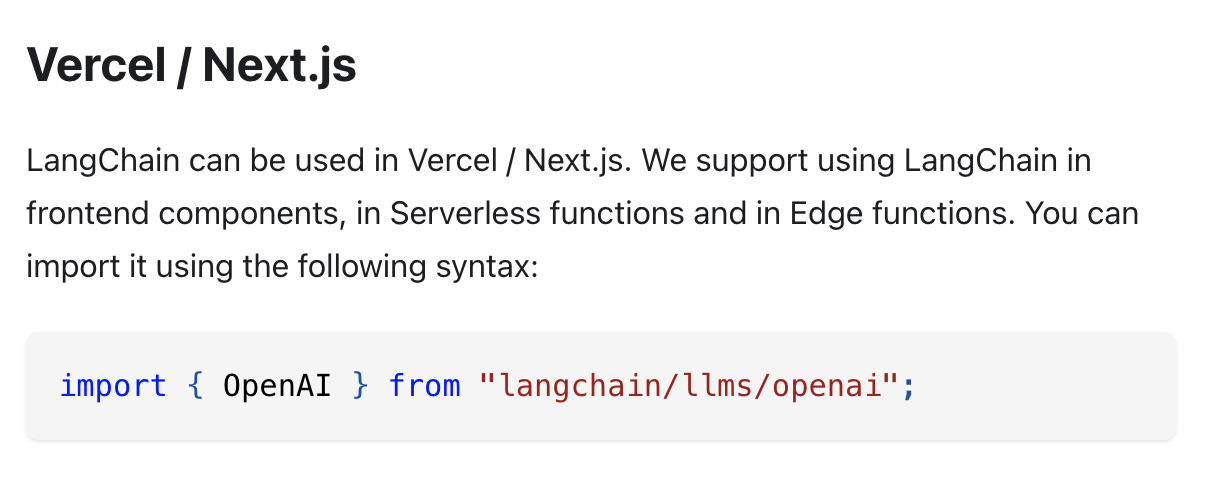Click "Next.js." in the paragraph's first line
1208x494 pixels.
576,160
